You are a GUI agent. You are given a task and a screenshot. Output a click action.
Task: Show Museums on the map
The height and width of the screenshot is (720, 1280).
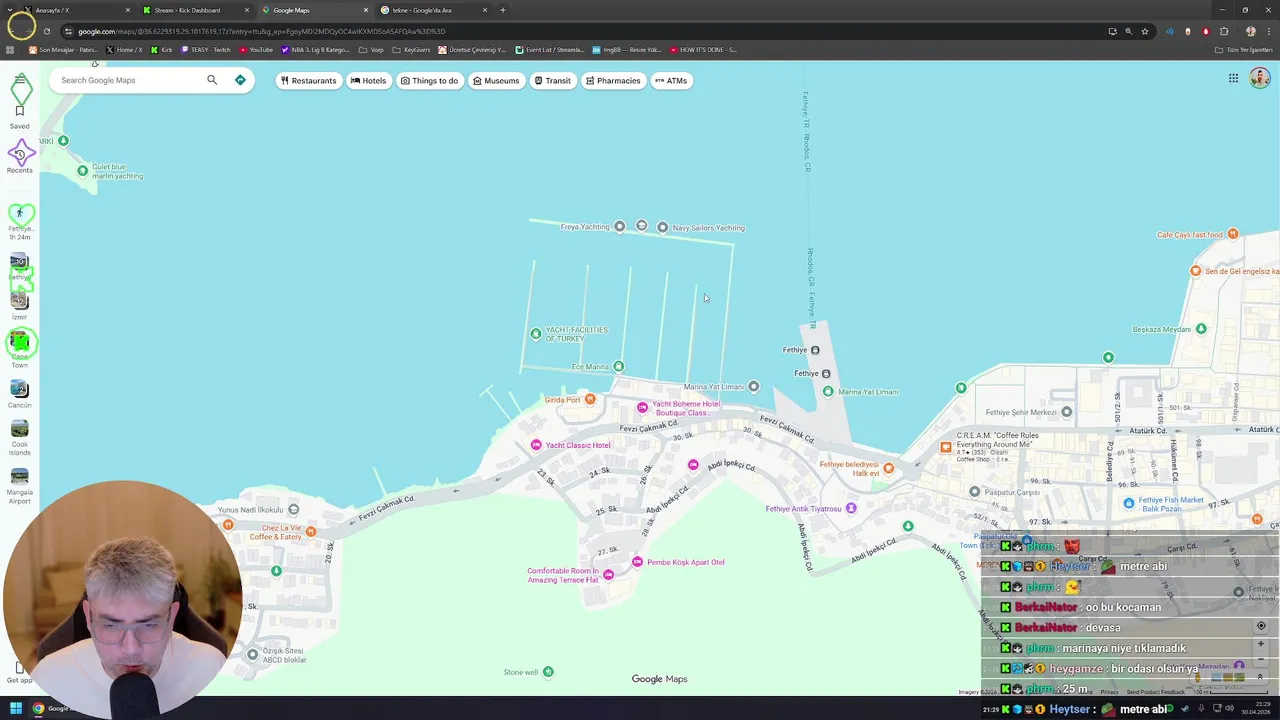point(496,81)
